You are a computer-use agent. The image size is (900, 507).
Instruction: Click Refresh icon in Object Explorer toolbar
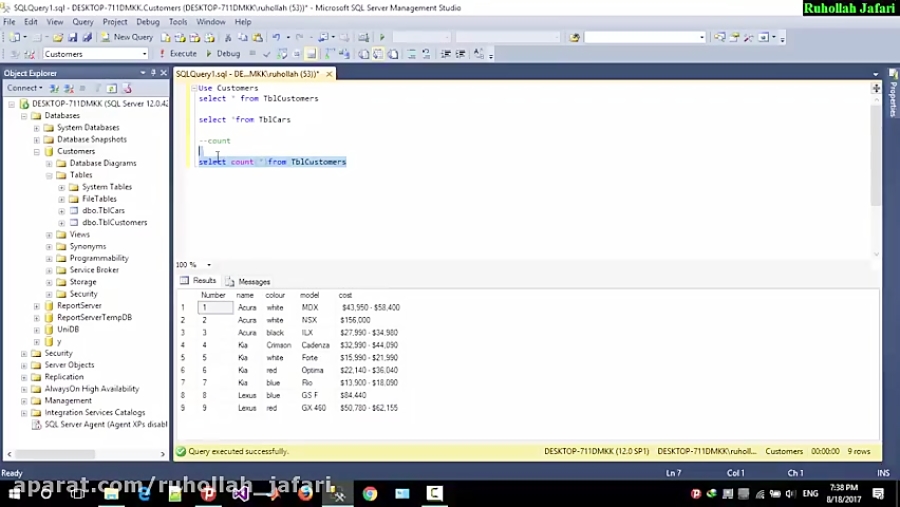pos(112,88)
